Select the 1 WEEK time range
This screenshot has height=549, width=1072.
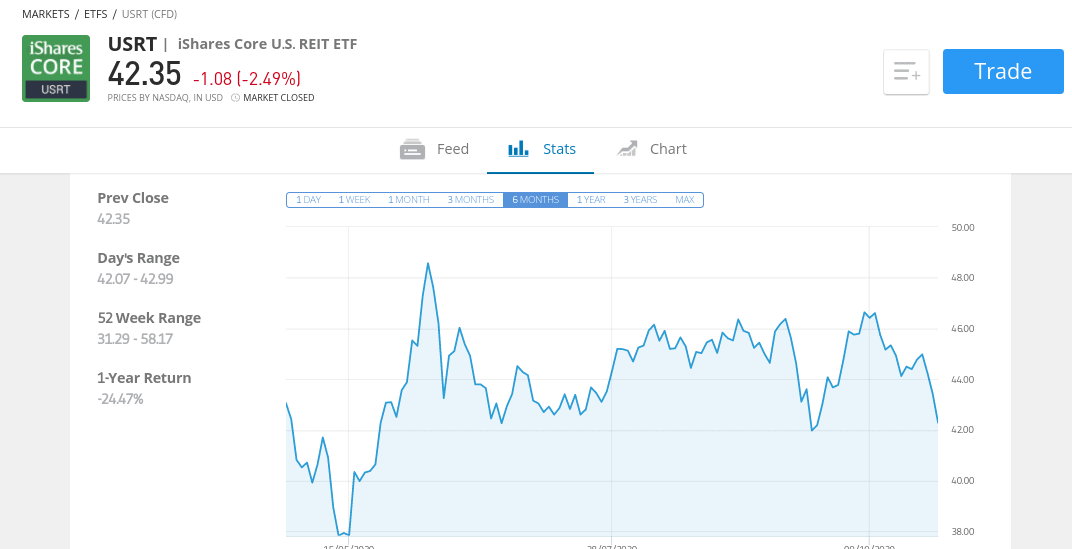click(355, 200)
